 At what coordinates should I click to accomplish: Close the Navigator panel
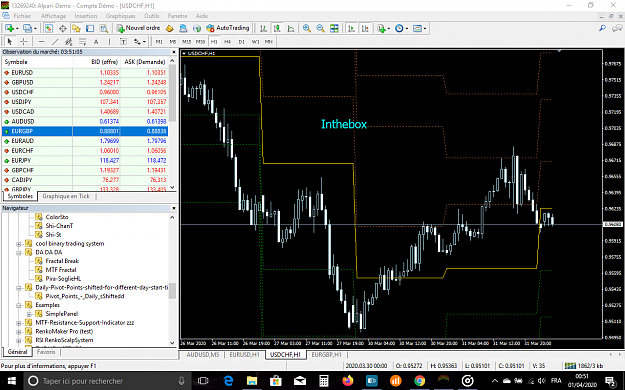[x=173, y=208]
